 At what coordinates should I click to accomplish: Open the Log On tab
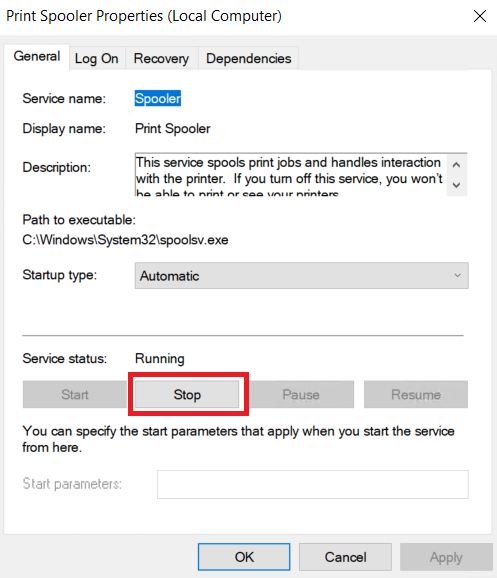pos(97,58)
